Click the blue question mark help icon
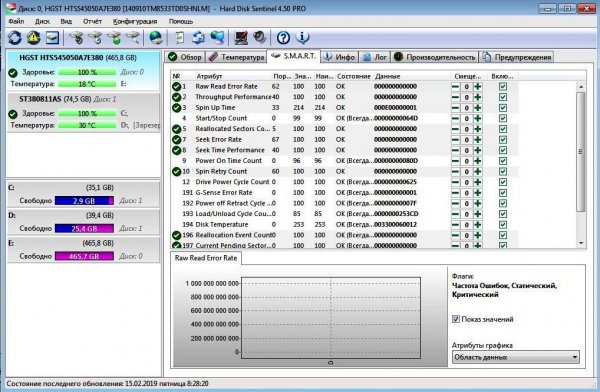This screenshot has height=392, width=600. point(283,38)
